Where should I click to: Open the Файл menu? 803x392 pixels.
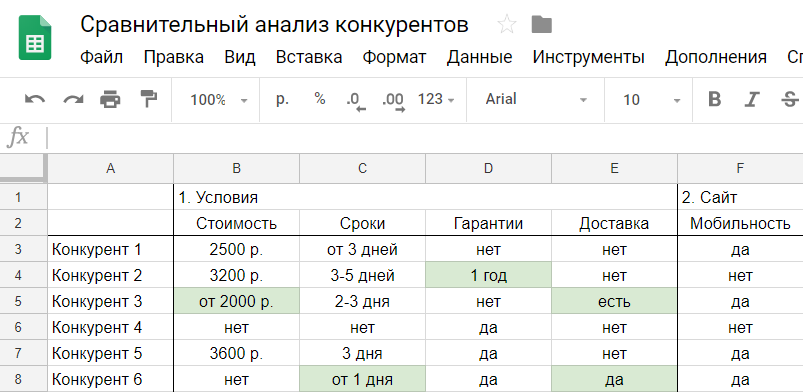[101, 57]
